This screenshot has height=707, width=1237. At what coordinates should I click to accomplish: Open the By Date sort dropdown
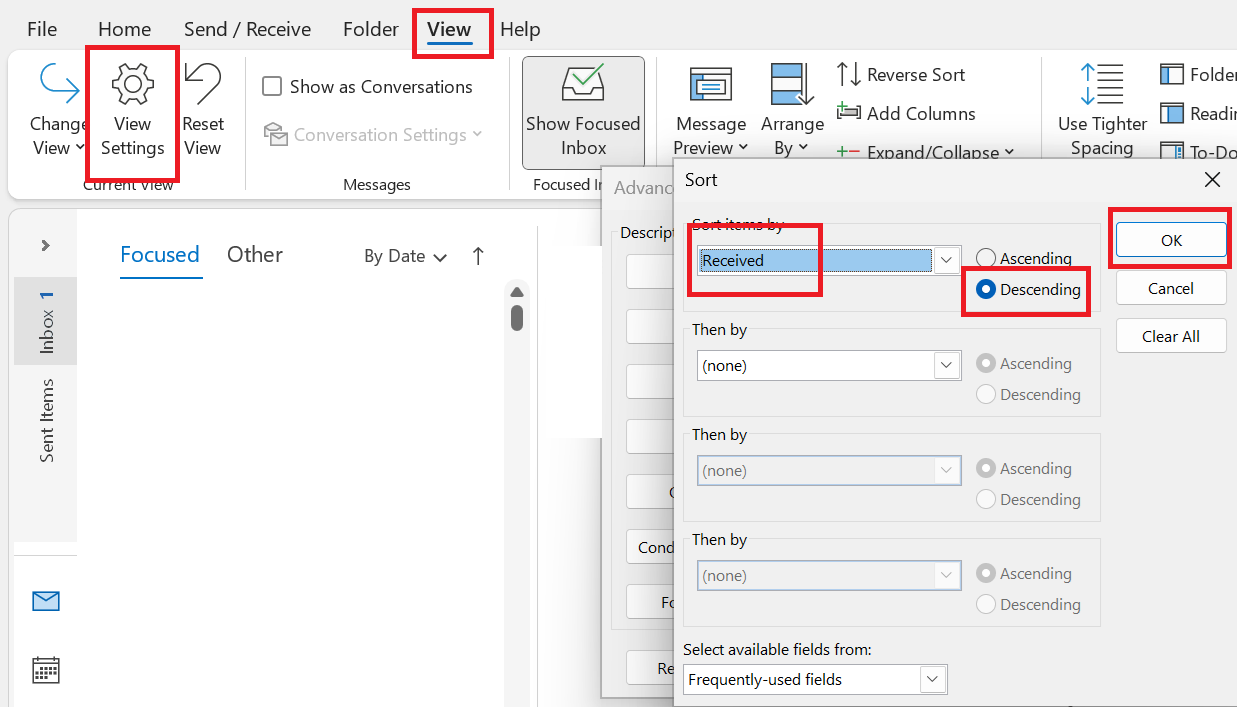click(405, 256)
